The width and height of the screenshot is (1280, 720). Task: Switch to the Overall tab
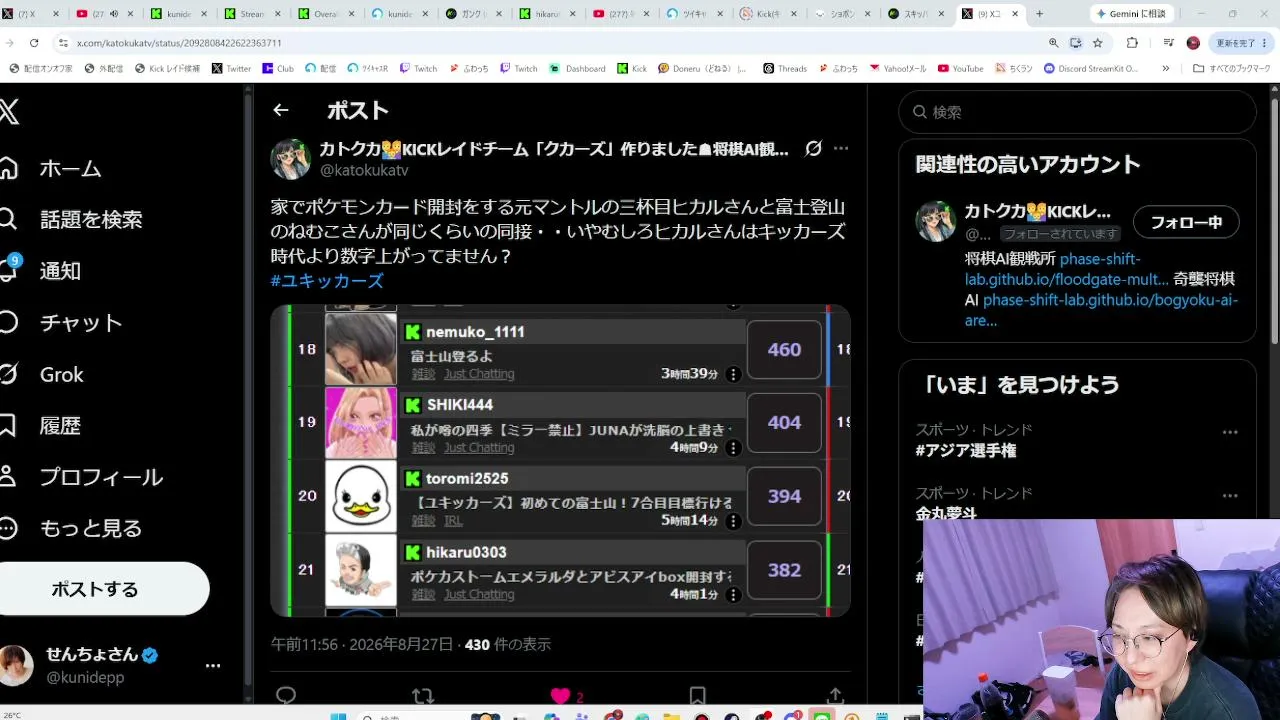click(x=326, y=14)
